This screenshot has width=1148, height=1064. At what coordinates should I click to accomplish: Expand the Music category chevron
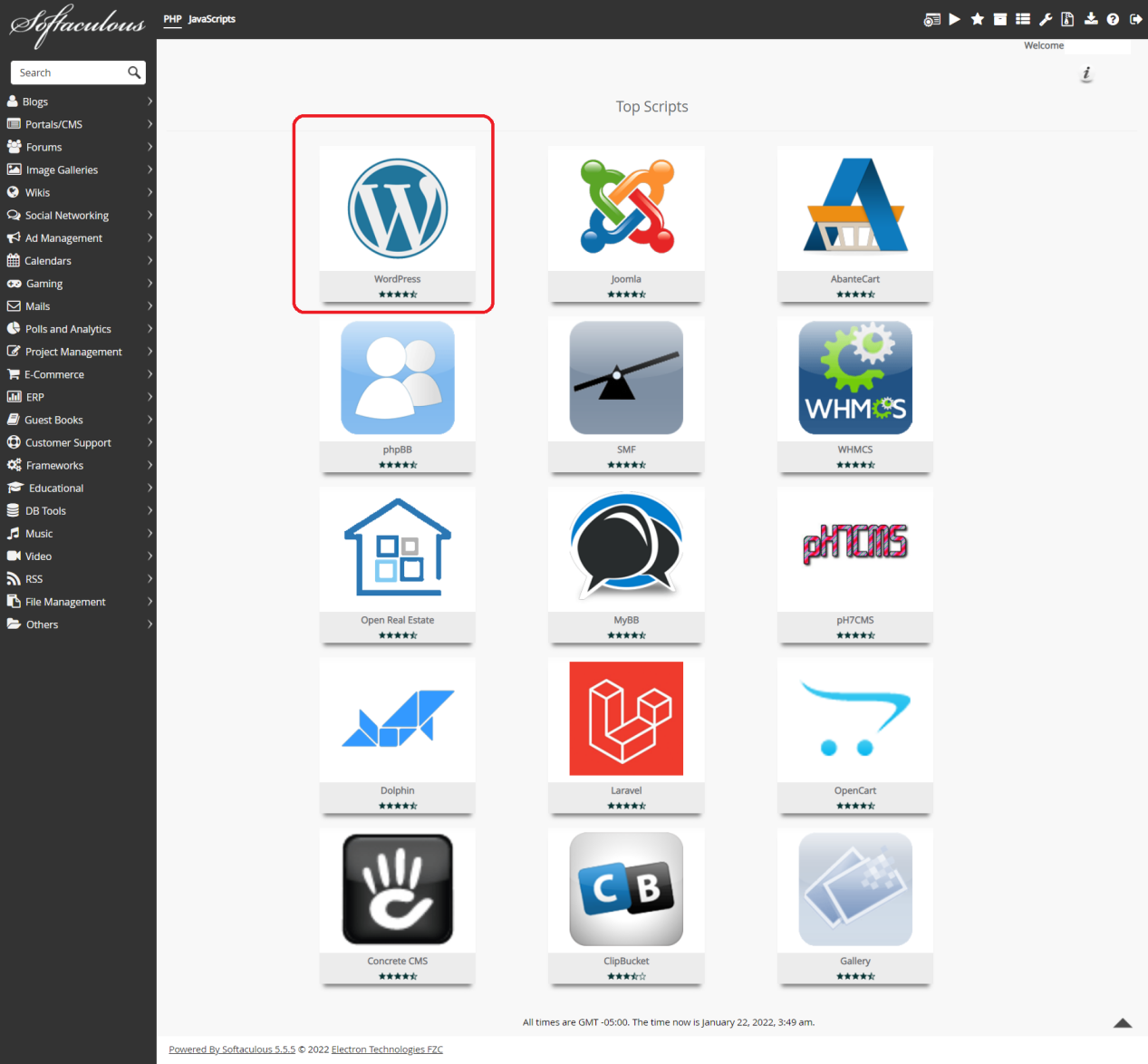150,533
